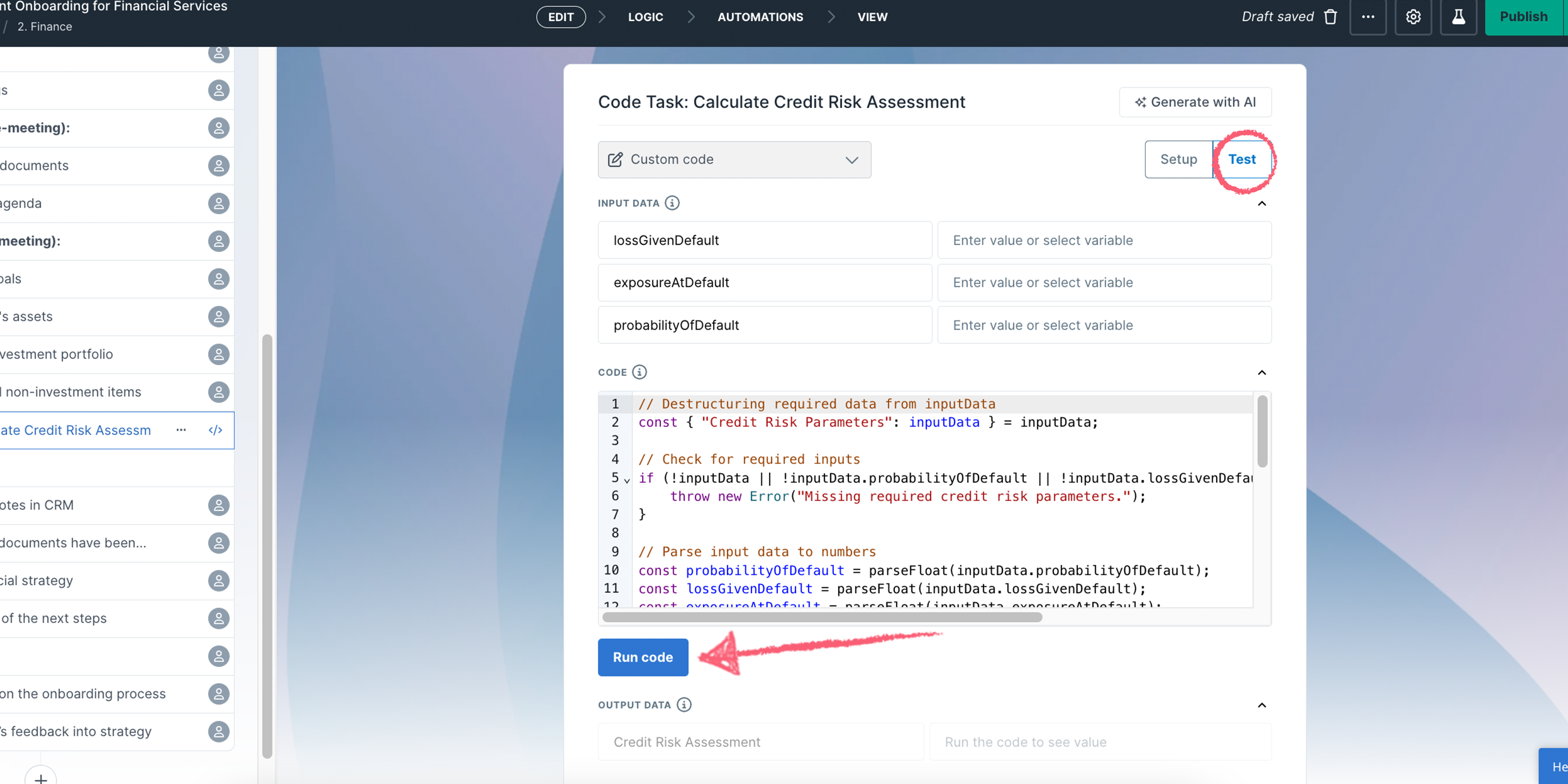Select the otes in CRM task
1568x784 pixels.
(x=117, y=505)
